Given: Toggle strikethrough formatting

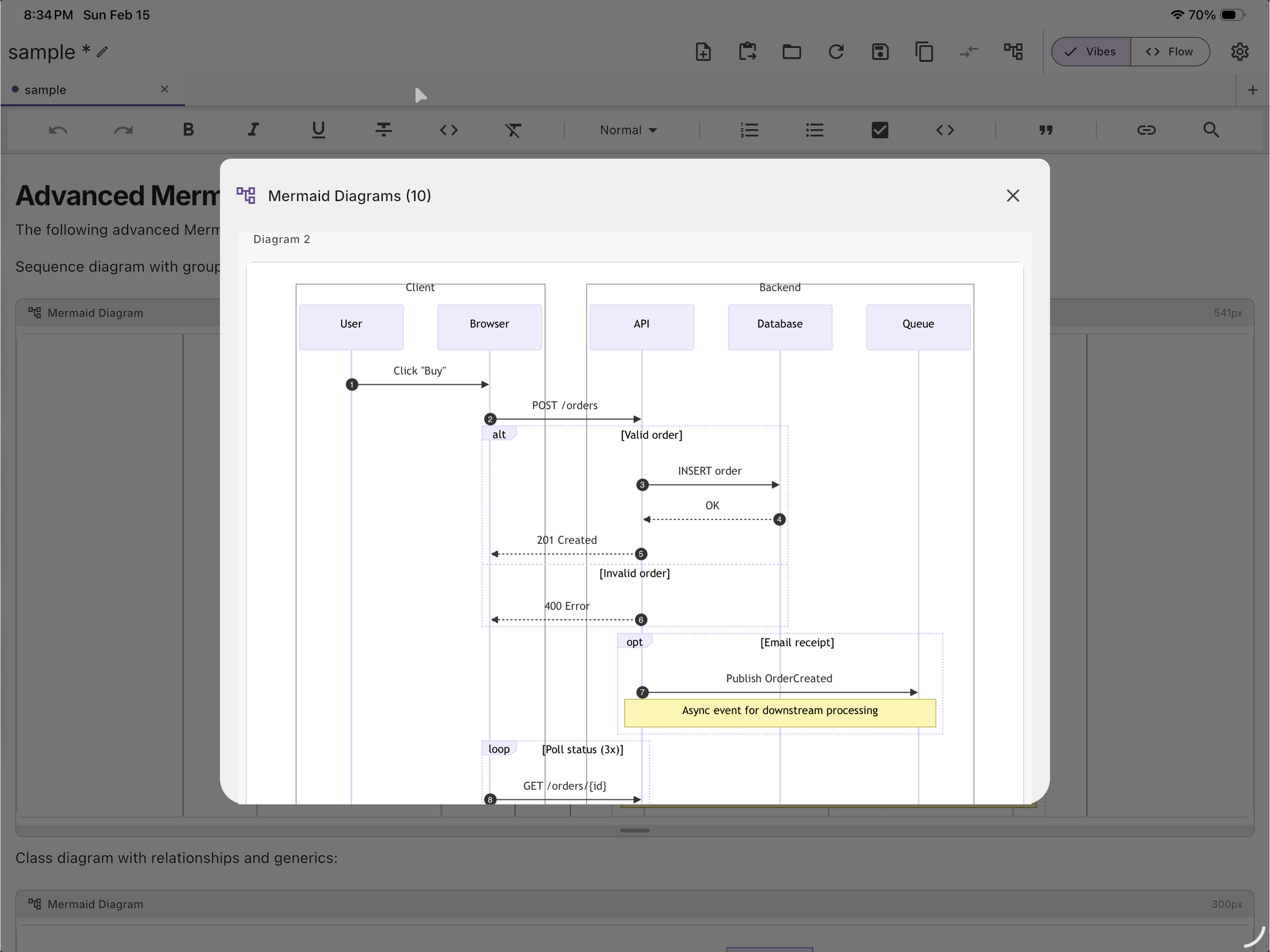Looking at the screenshot, I should tap(384, 130).
